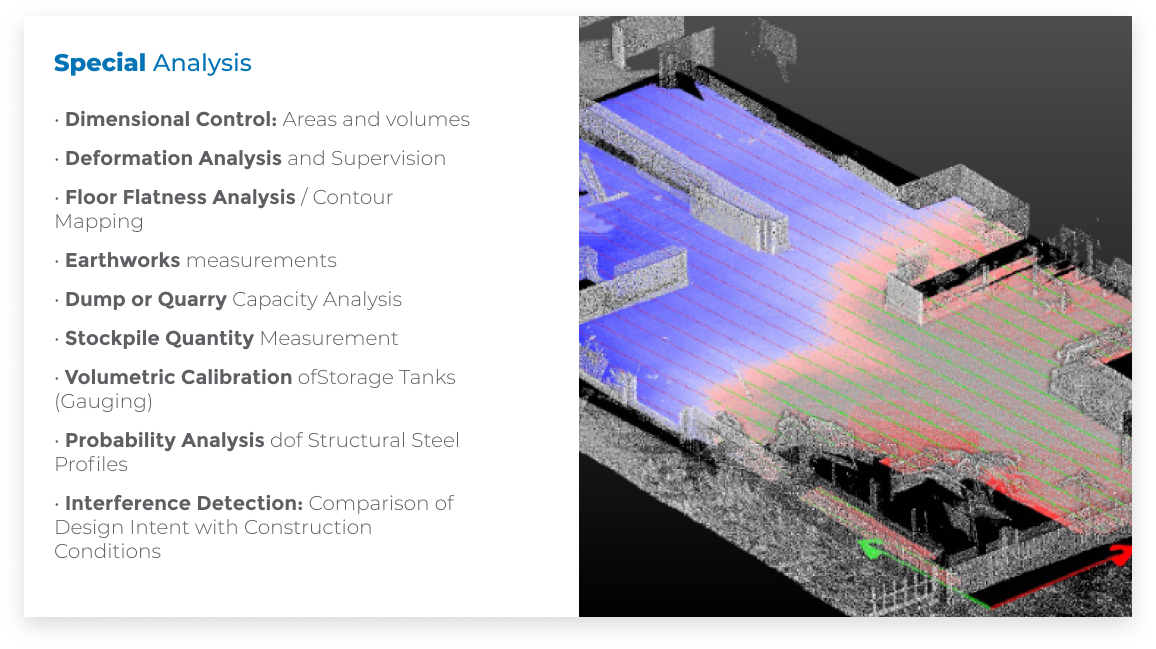Select the Volumetric Calibration bullet text
The image size is (1156, 649).
click(255, 377)
